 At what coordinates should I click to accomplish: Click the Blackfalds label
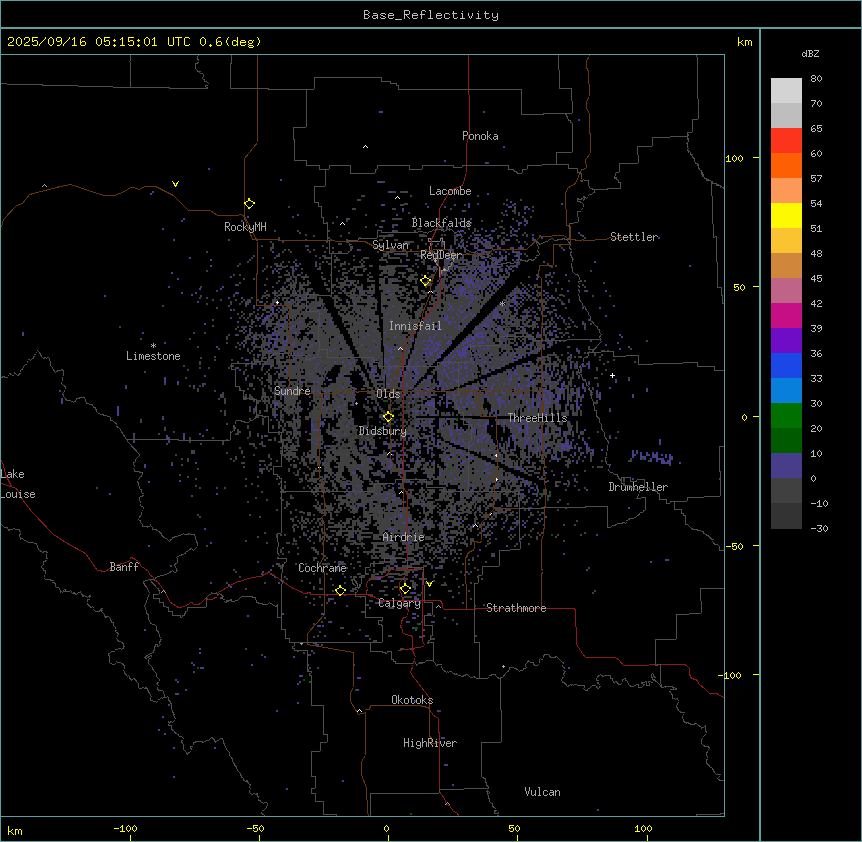coord(441,223)
